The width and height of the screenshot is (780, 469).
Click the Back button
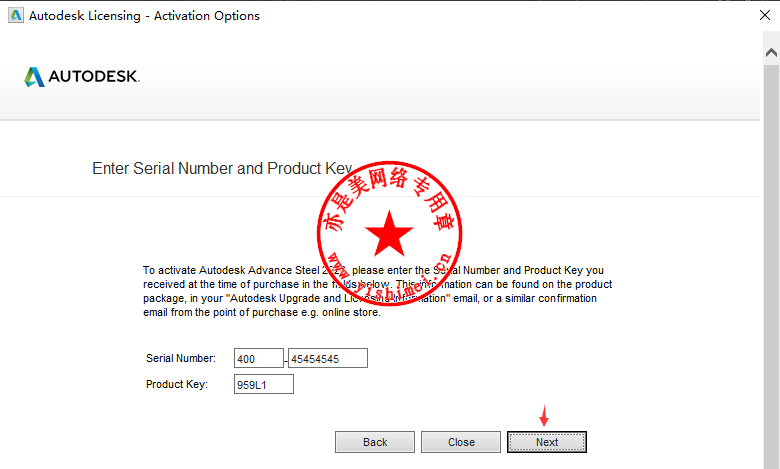coord(375,442)
